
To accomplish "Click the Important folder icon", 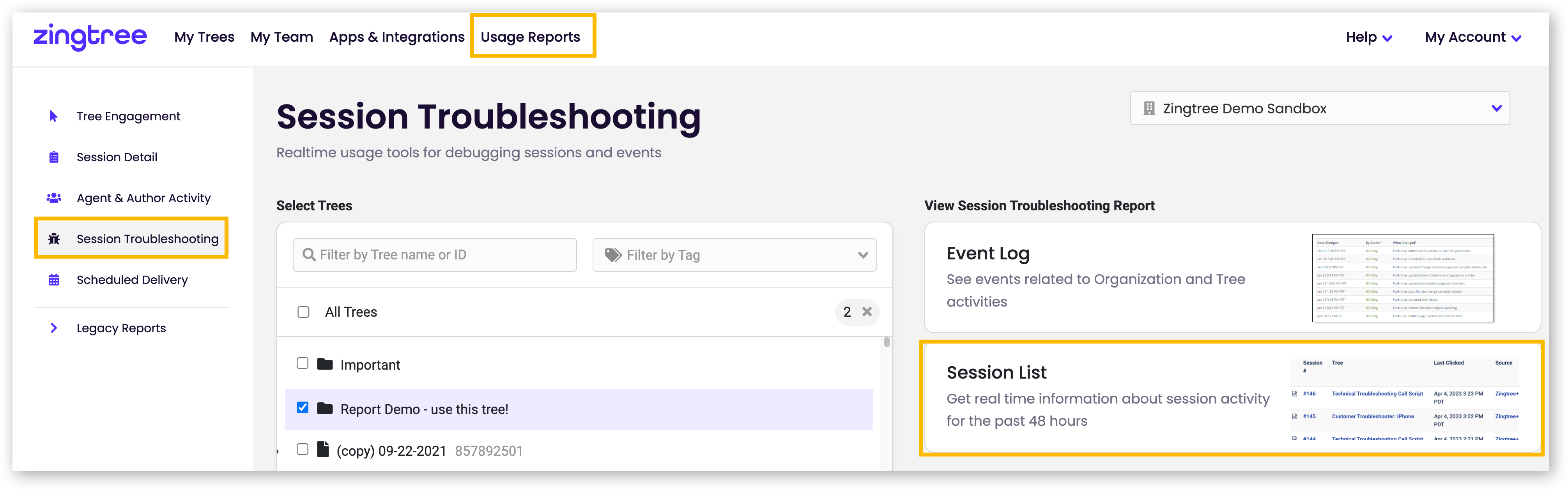I will point(325,363).
